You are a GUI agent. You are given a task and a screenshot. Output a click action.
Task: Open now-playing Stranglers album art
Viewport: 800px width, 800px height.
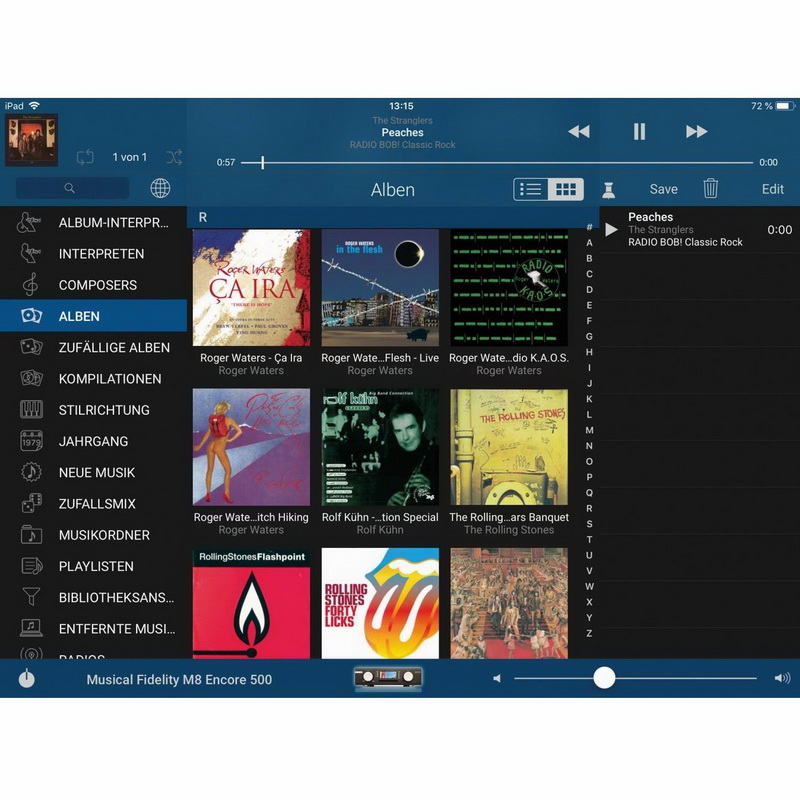pyautogui.click(x=32, y=140)
